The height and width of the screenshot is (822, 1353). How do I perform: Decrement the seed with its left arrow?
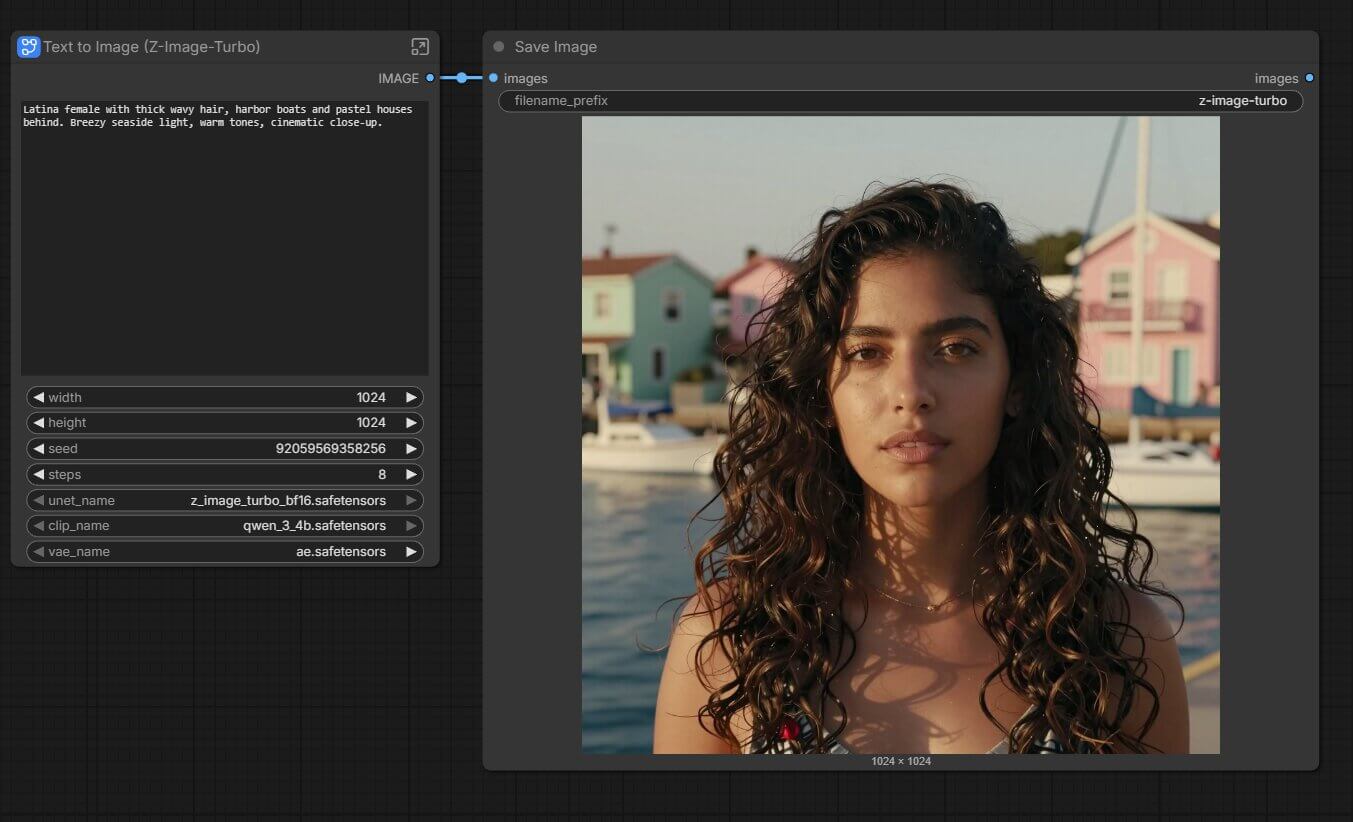point(39,449)
